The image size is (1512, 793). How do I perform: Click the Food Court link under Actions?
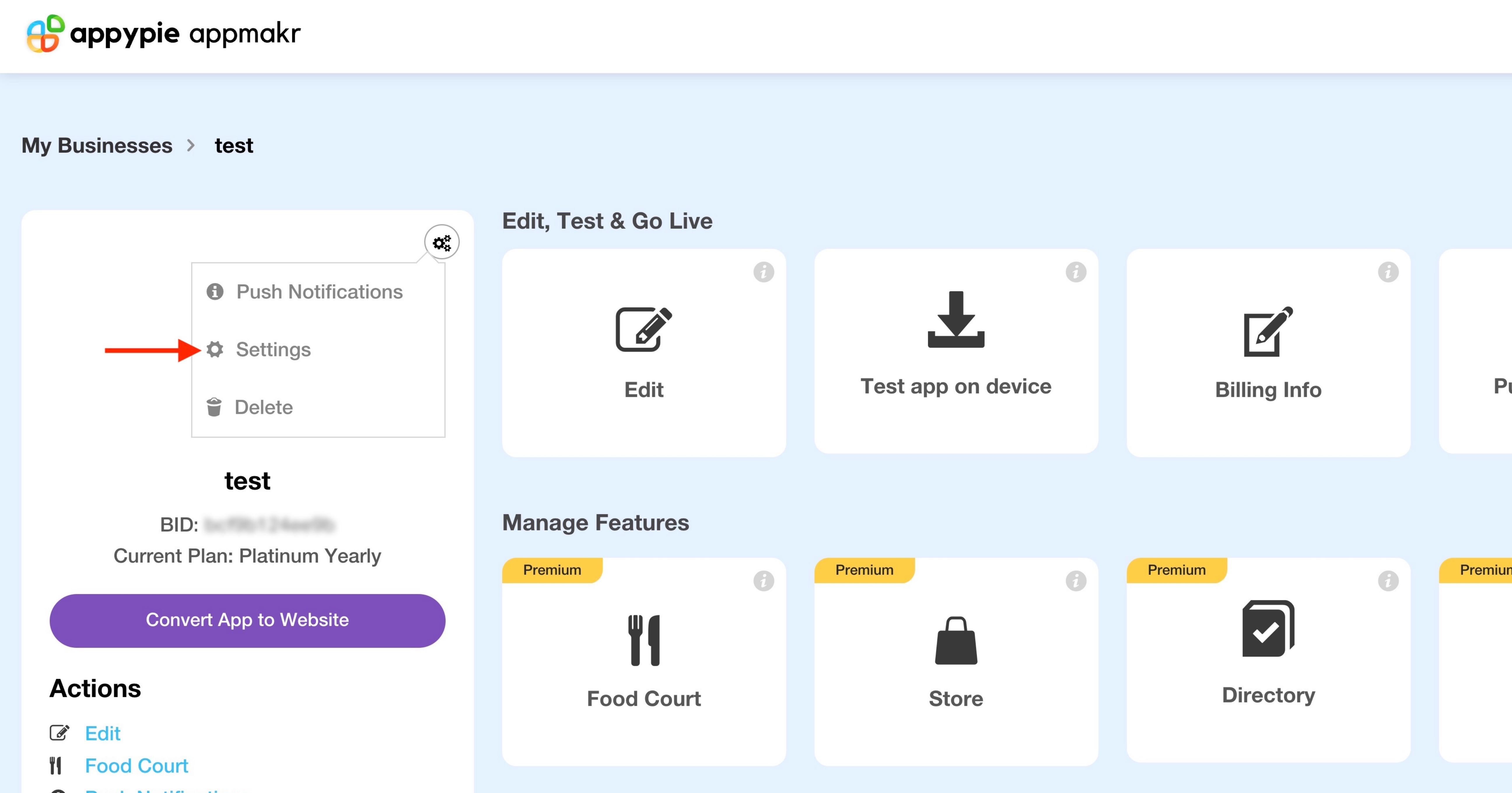pos(137,765)
